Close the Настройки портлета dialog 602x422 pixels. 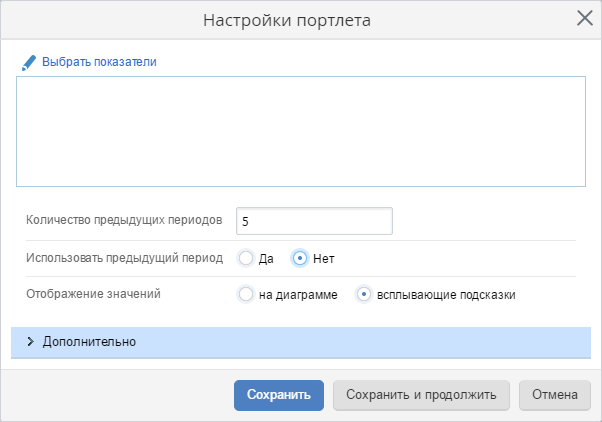585,17
